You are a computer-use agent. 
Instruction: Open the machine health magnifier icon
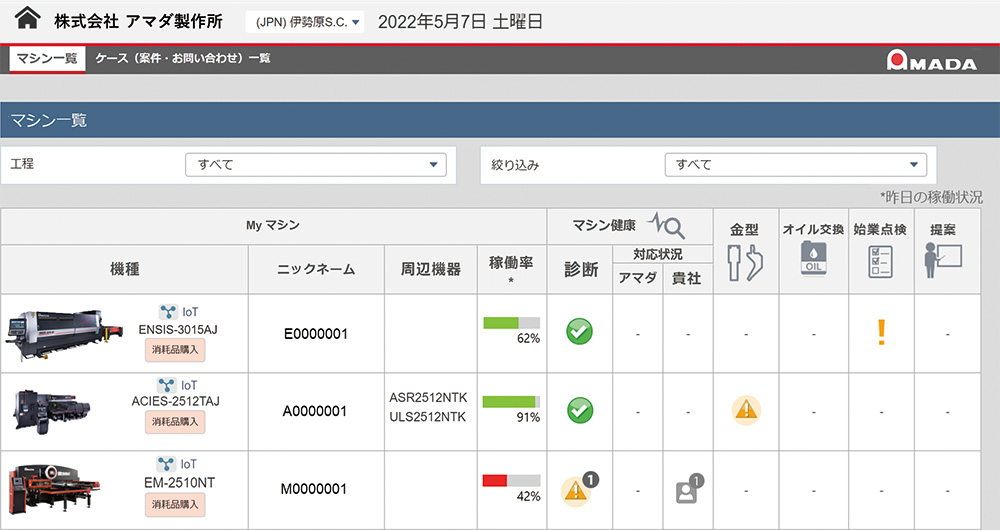pyautogui.click(x=667, y=225)
